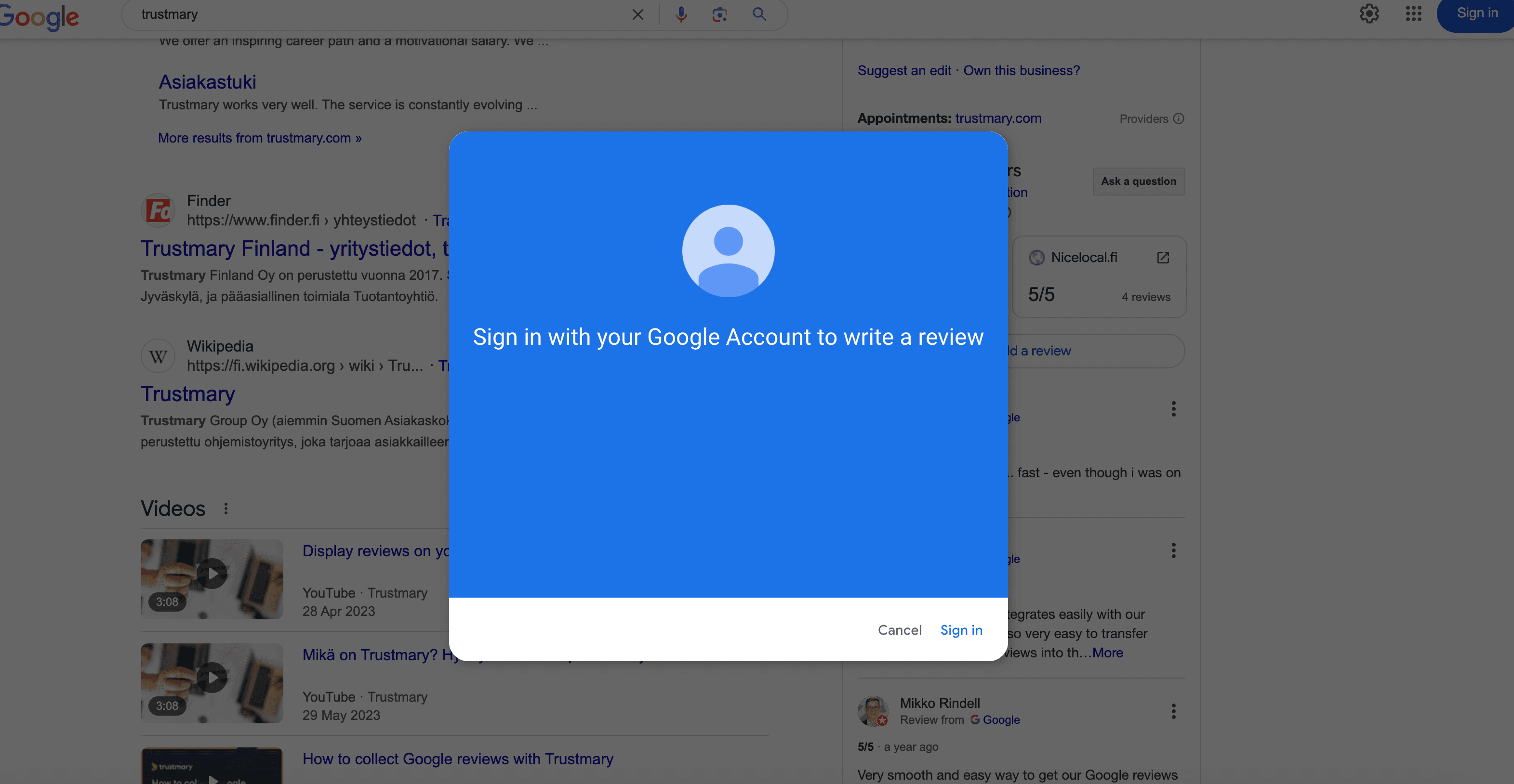
Task: Open Finder result favicon
Action: [158, 210]
